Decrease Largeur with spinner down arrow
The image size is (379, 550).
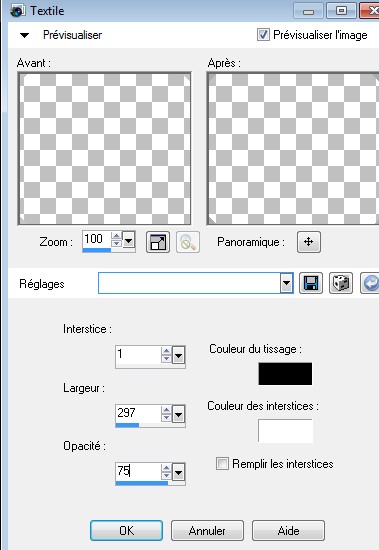click(x=166, y=418)
